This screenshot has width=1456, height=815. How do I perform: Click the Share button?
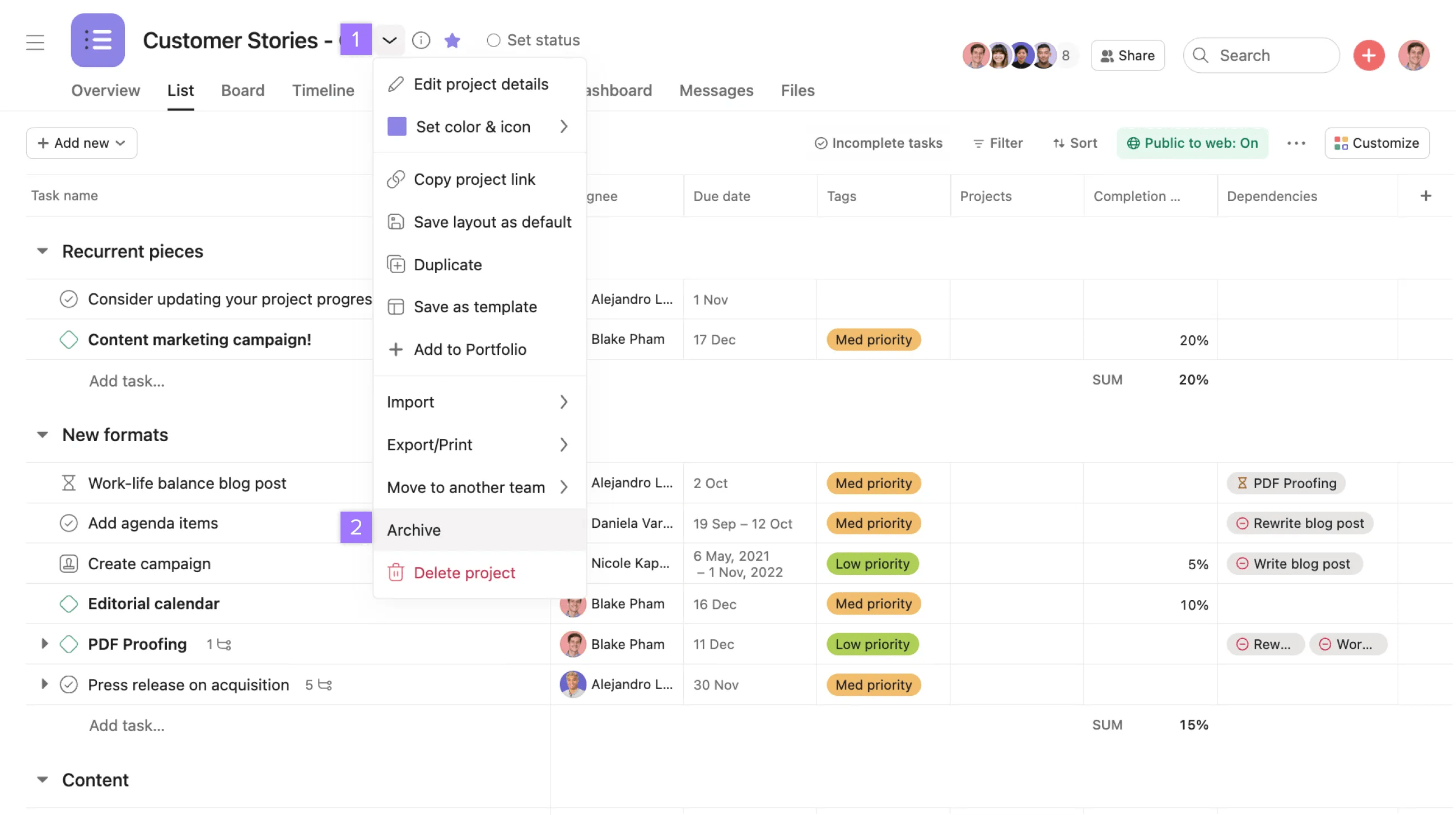point(1127,55)
